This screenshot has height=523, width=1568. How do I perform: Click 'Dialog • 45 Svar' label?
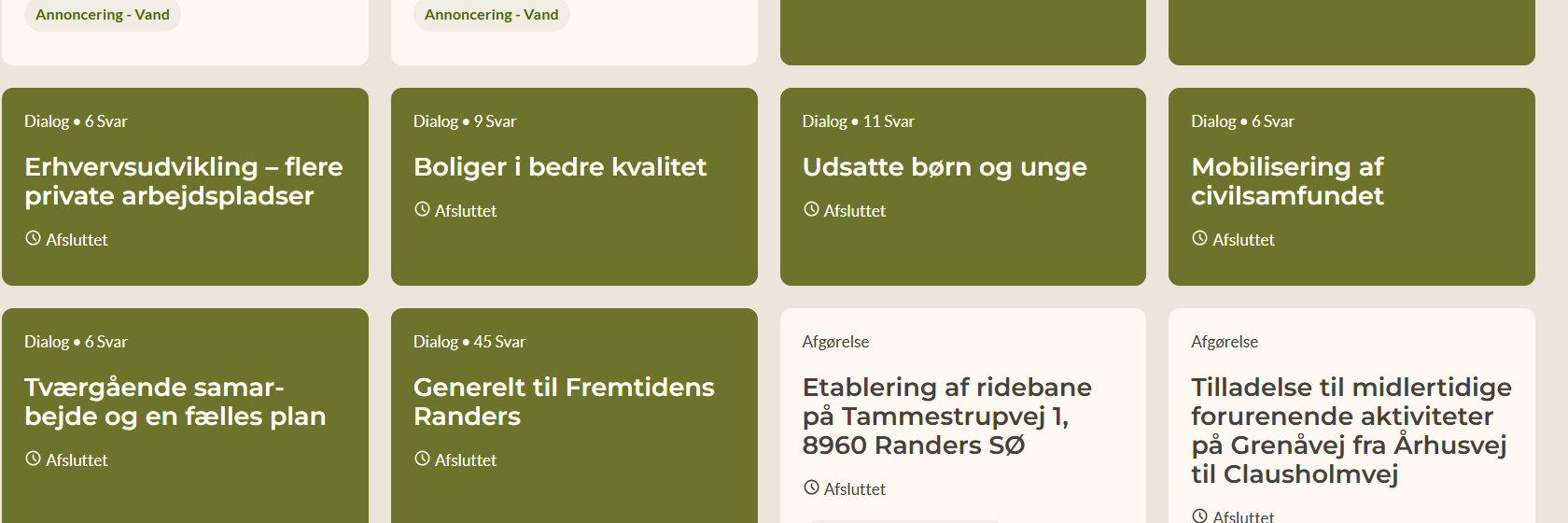(x=469, y=342)
